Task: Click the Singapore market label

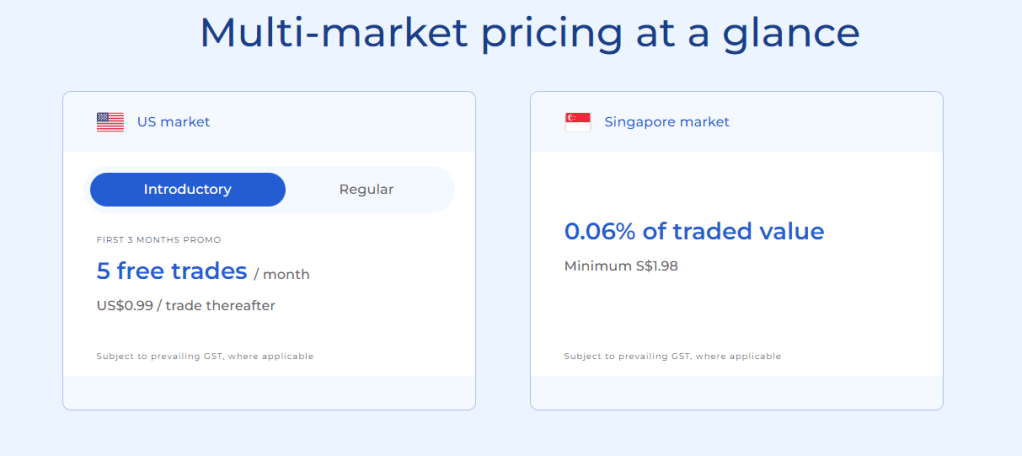Action: 667,122
